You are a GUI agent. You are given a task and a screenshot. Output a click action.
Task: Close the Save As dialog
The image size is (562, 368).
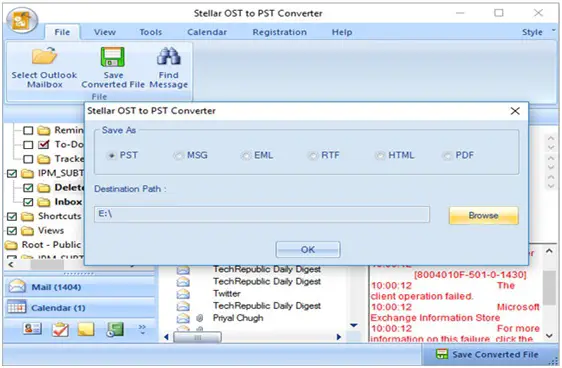(x=515, y=111)
